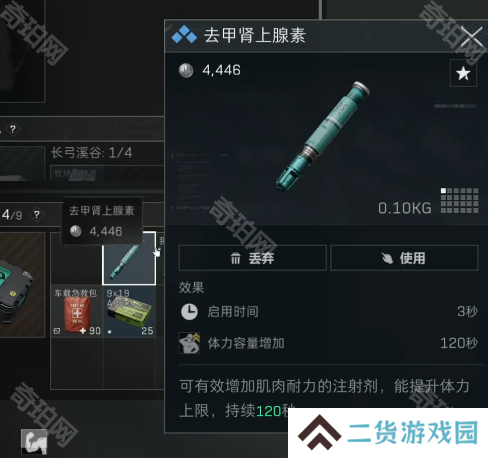Select the 9x19 ammo box item
The width and height of the screenshot is (488, 458).
[130, 311]
